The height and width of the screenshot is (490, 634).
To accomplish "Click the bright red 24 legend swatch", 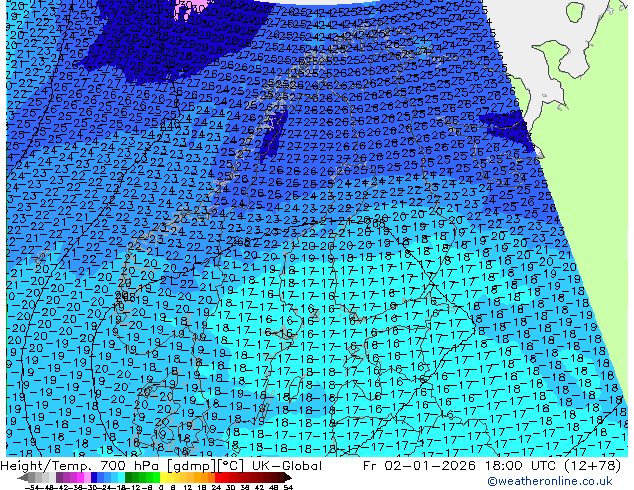I will pos(218,477).
